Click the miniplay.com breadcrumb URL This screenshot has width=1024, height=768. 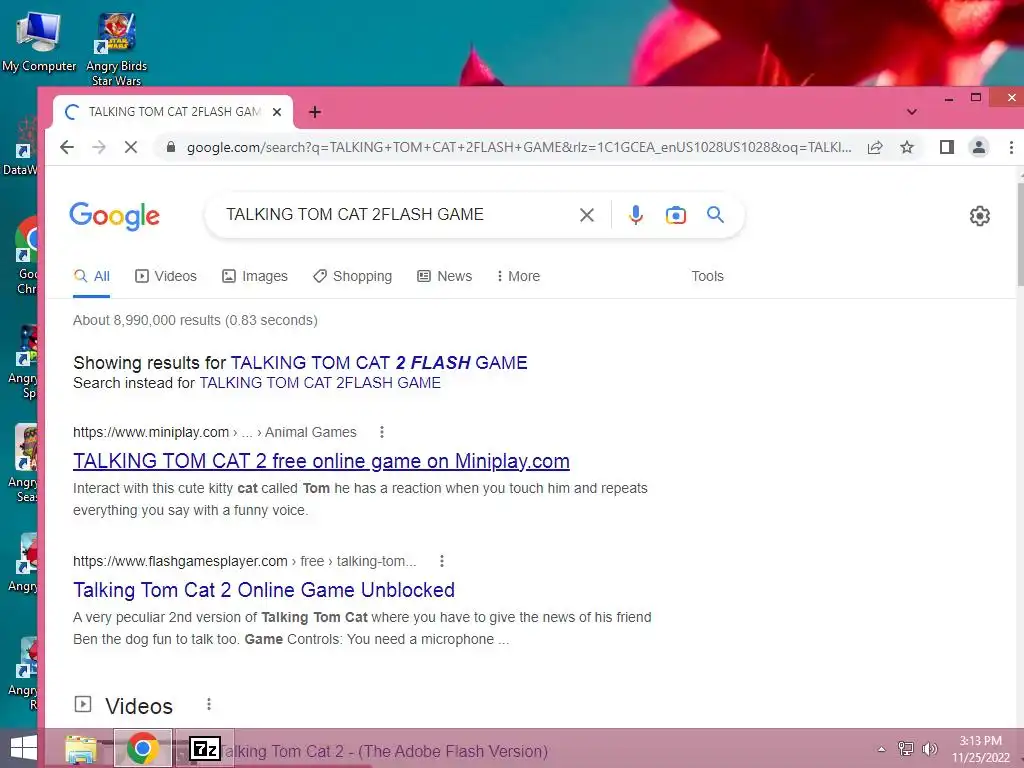(x=215, y=432)
